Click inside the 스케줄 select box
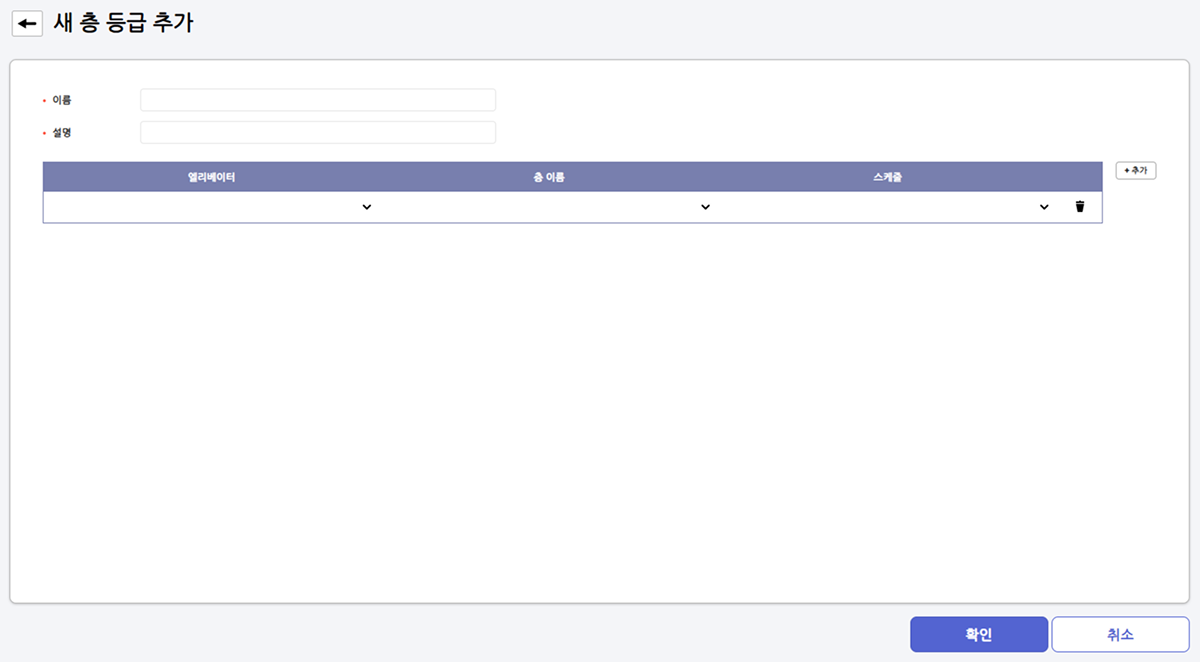Screen dimensions: 1200x662 tap(880, 207)
